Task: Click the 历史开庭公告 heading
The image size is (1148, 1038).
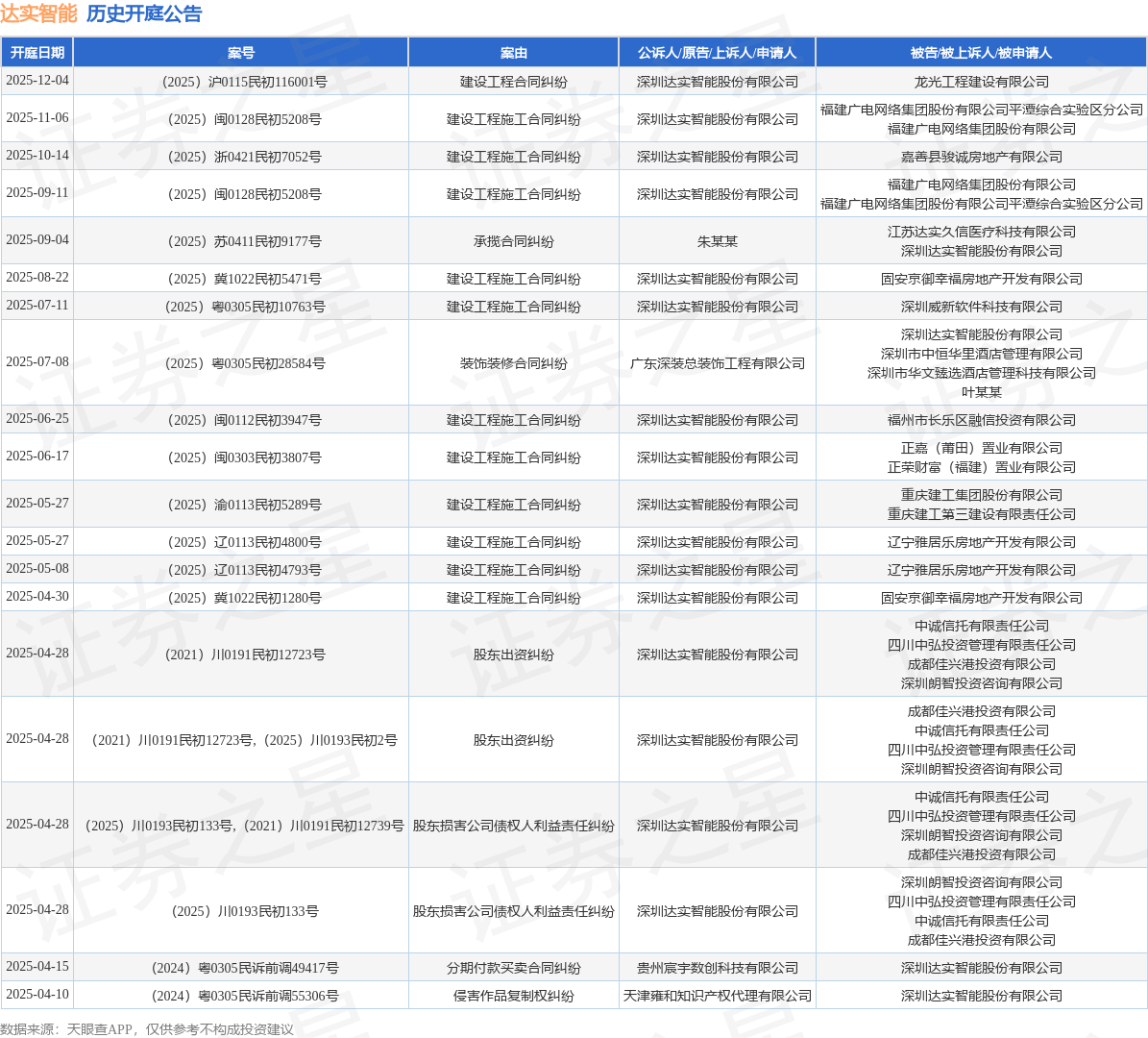Action: pyautogui.click(x=144, y=13)
